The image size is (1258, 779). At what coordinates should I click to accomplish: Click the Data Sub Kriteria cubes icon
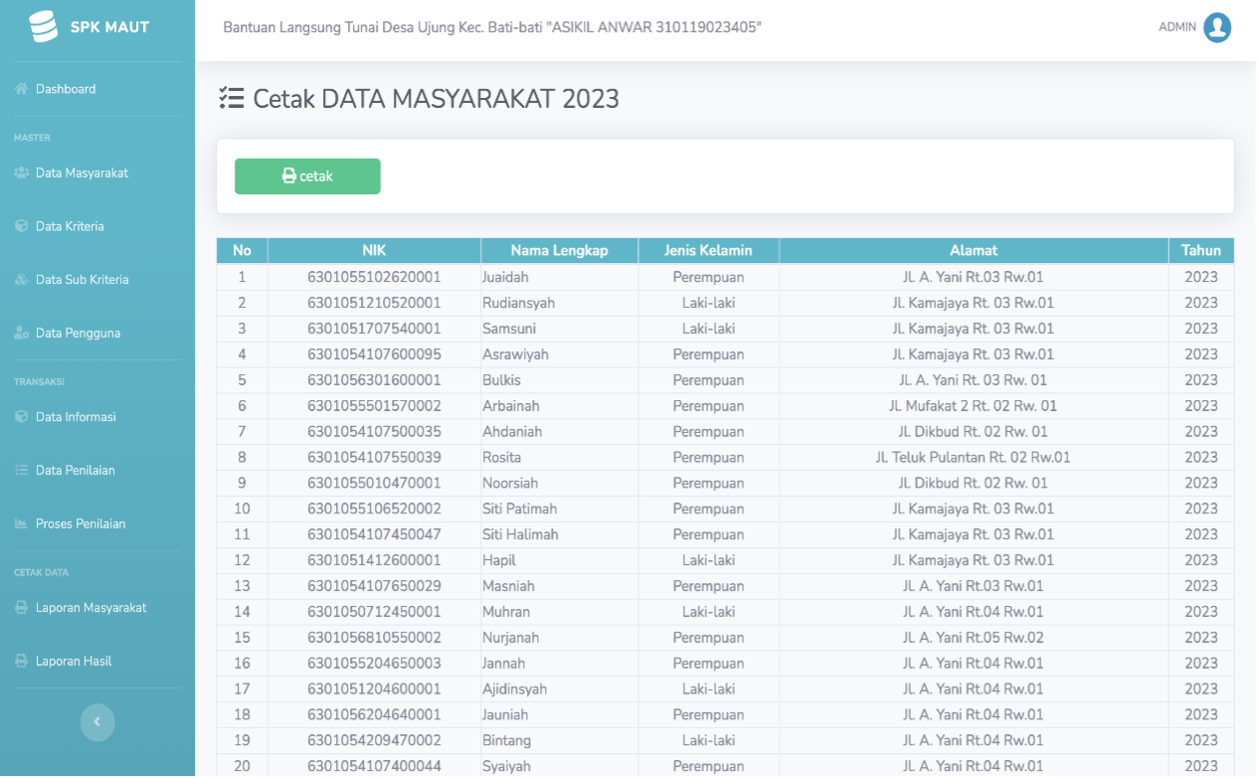pos(21,280)
